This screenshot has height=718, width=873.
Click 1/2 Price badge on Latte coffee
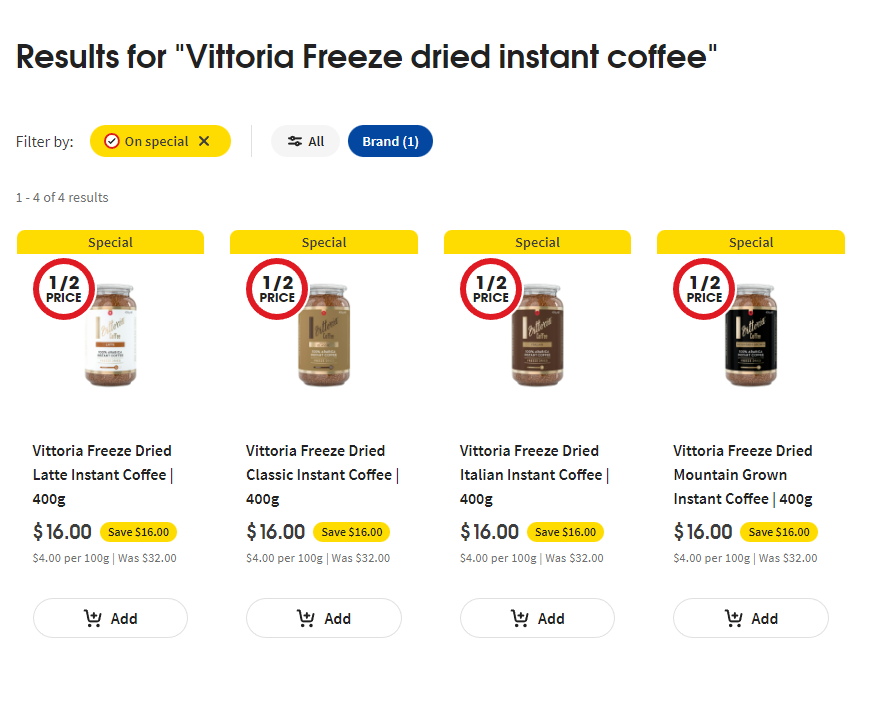point(64,289)
